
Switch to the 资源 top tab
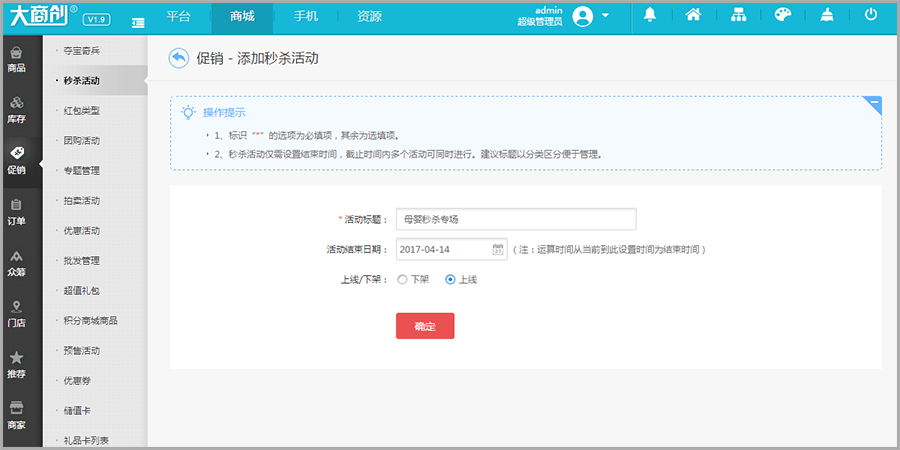coord(370,17)
